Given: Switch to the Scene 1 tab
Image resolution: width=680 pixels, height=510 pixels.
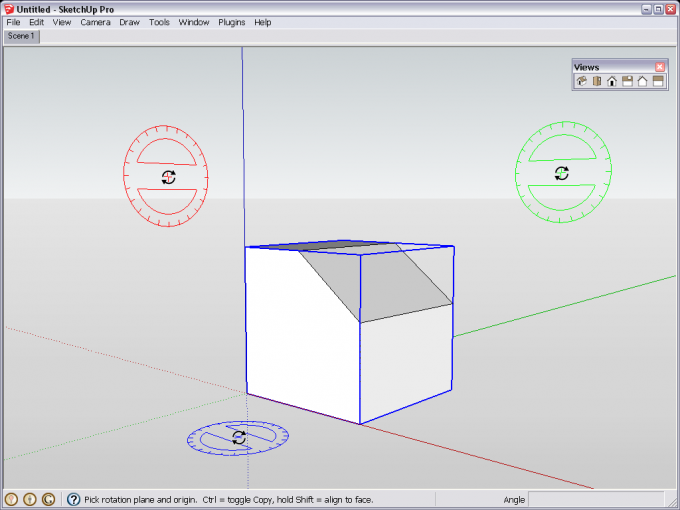Looking at the screenshot, I should click(x=21, y=36).
